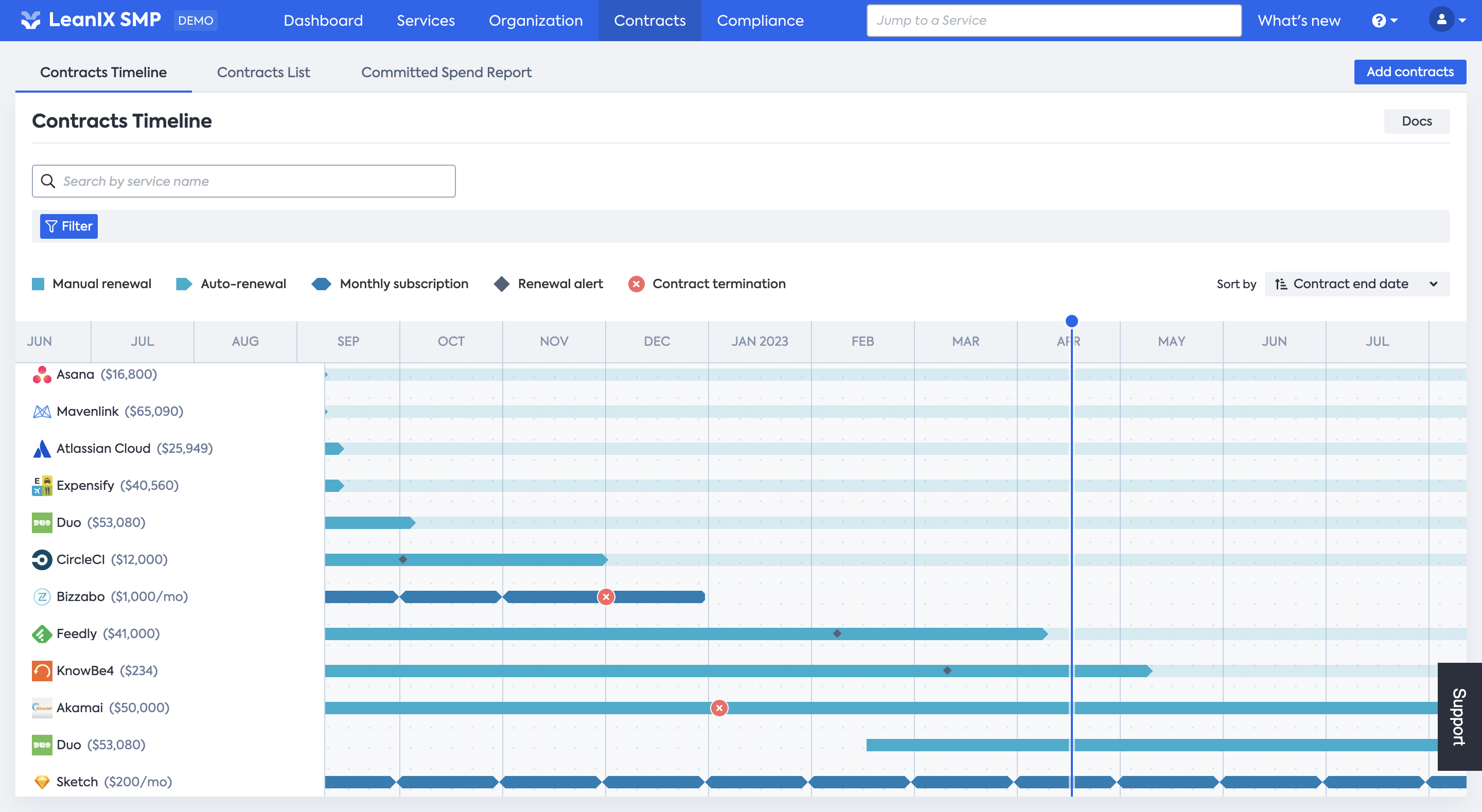Open the Support side tab
The width and height of the screenshot is (1482, 812).
coord(1459,716)
